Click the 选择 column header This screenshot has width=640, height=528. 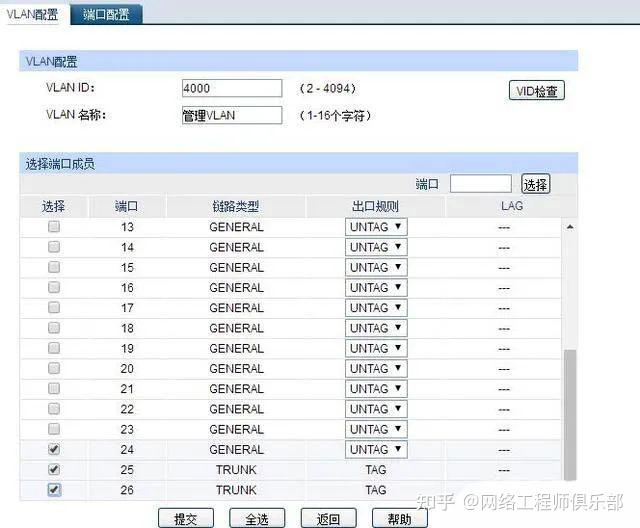point(53,206)
